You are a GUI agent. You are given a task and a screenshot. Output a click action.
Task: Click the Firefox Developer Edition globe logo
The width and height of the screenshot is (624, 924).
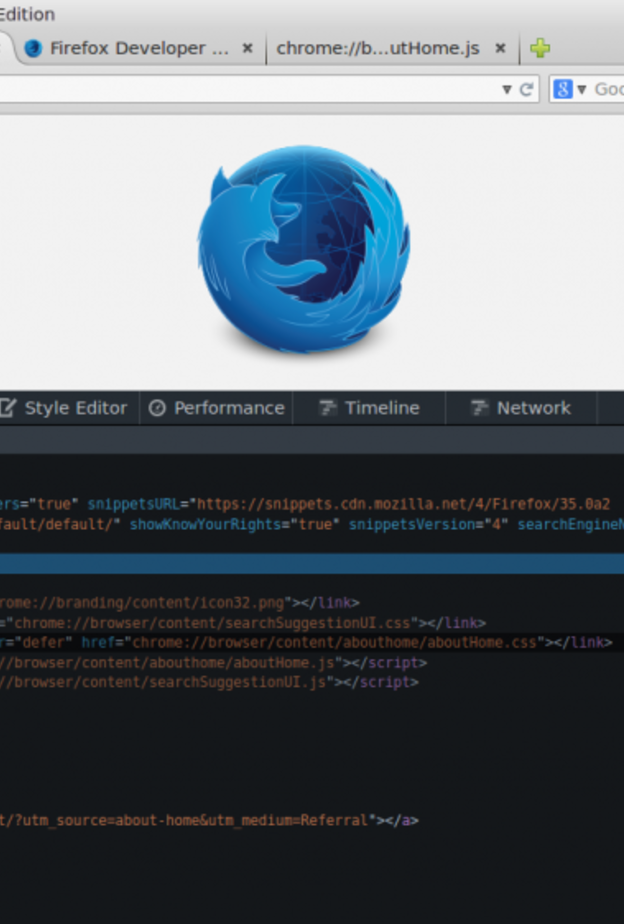coord(304,250)
